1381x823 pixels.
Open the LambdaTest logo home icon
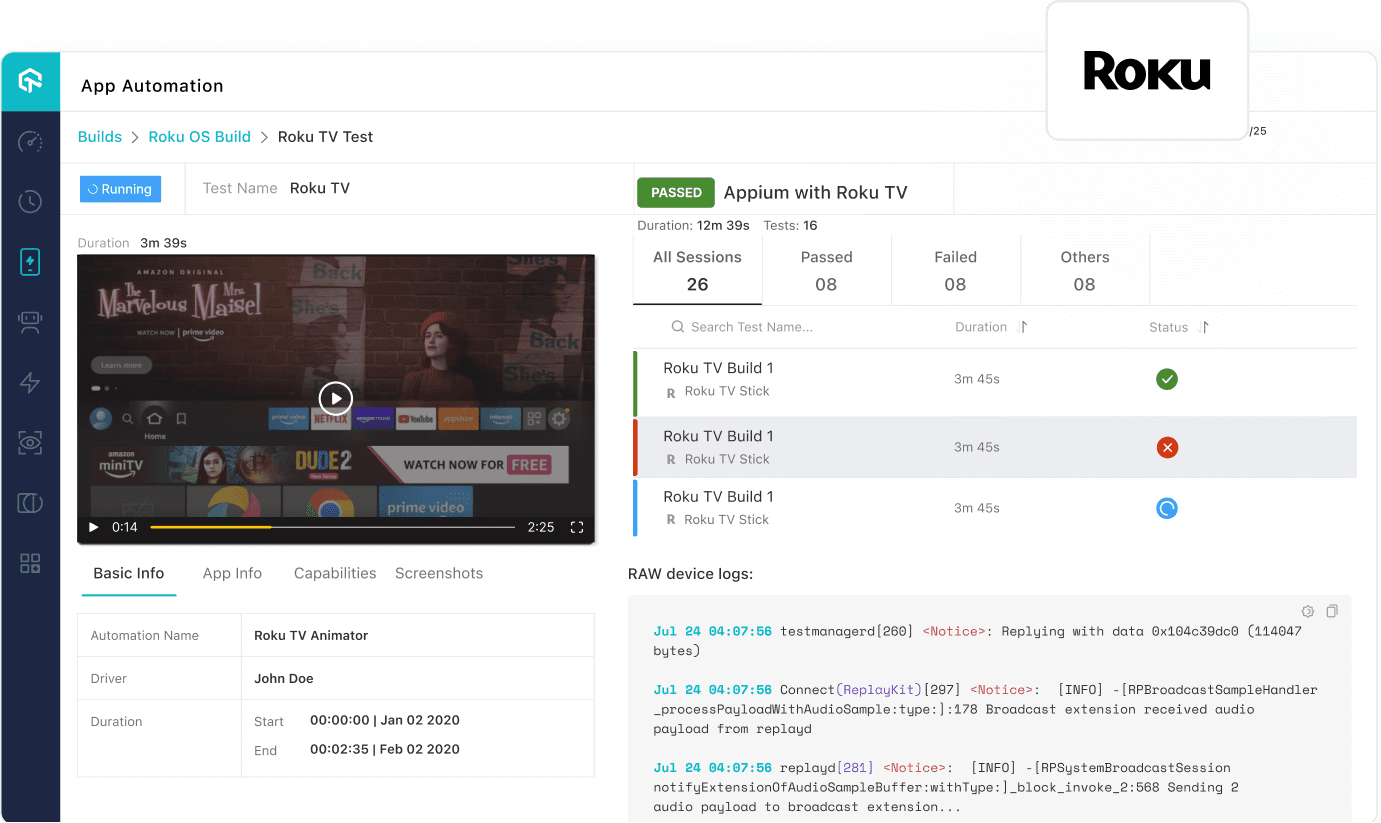pos(30,82)
